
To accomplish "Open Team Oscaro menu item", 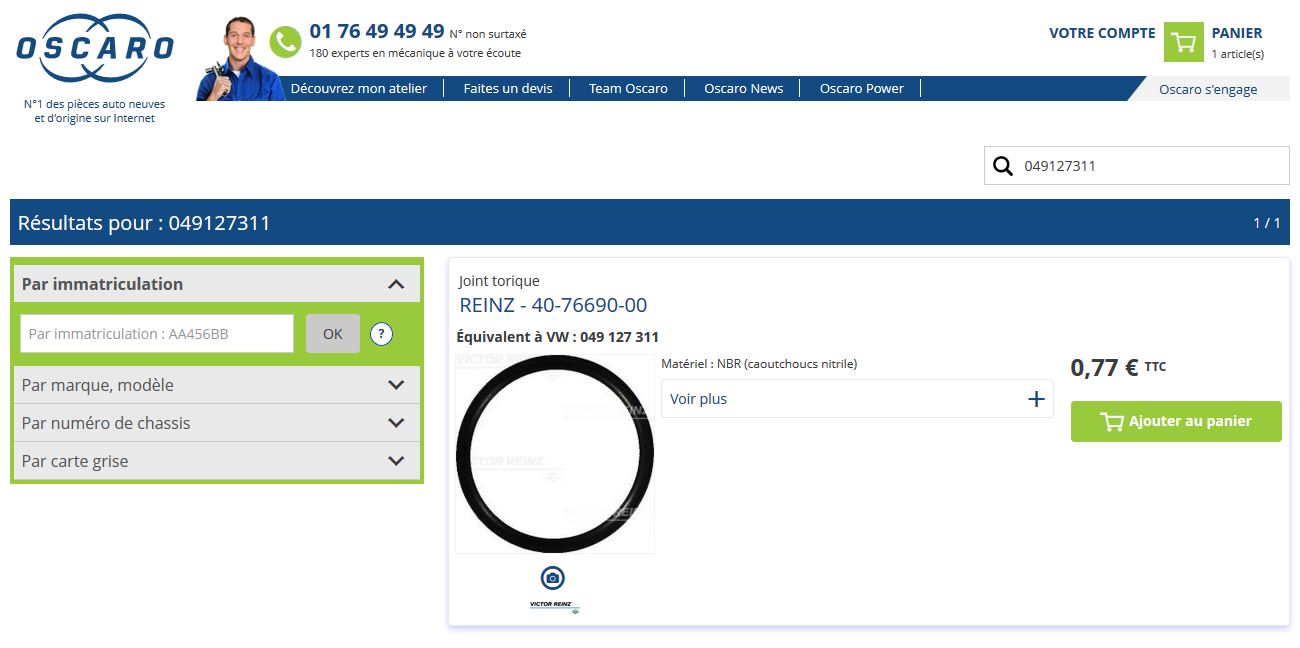I will coord(628,88).
